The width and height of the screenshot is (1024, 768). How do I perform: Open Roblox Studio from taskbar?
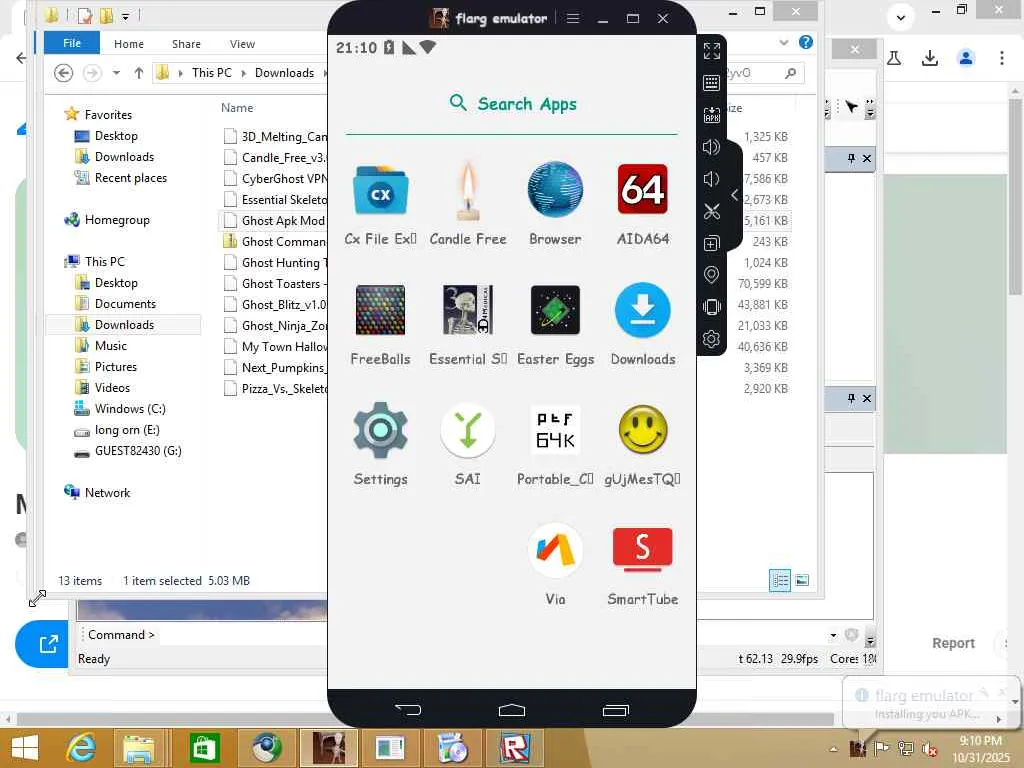[x=515, y=748]
